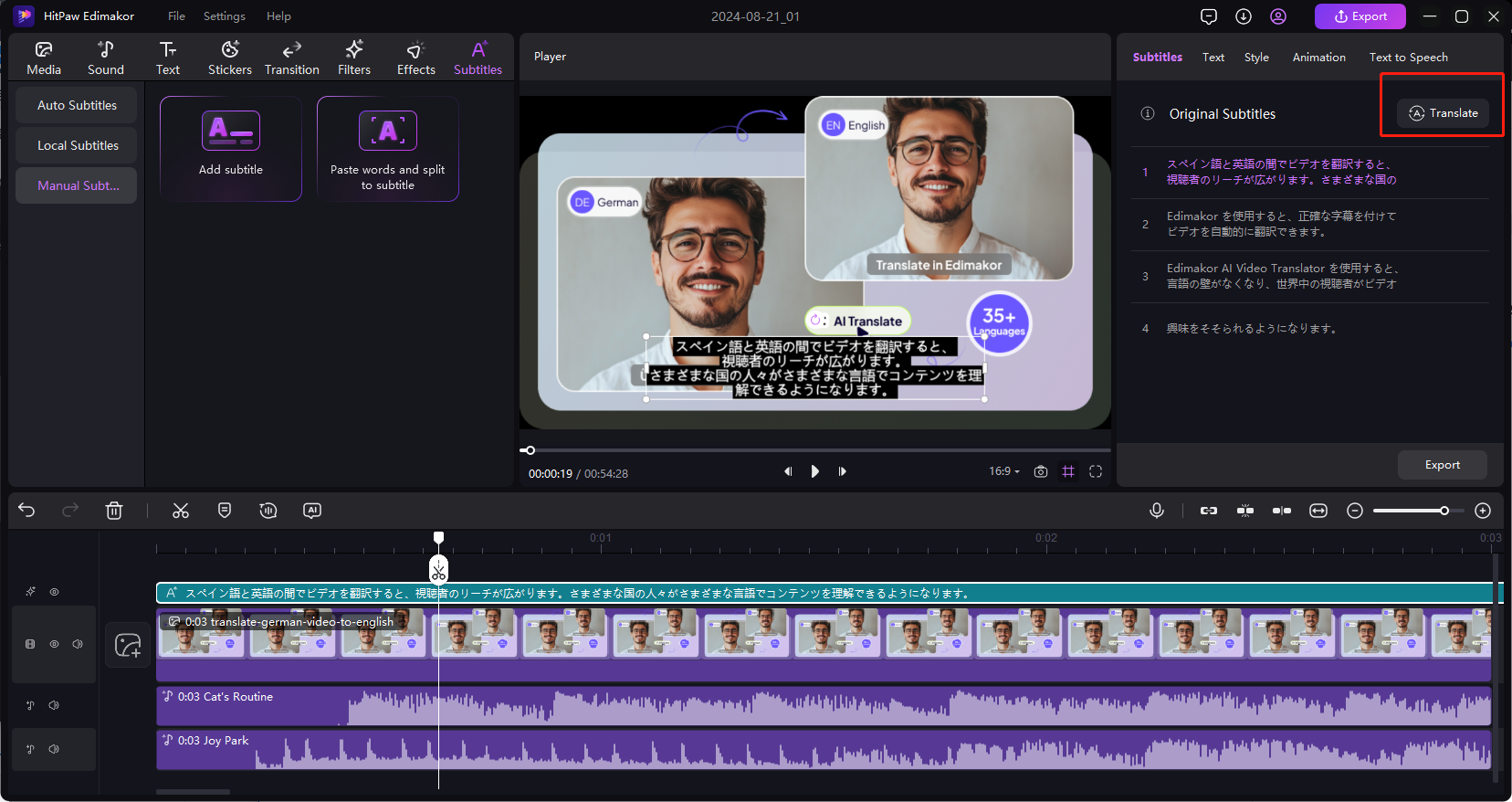Open the 16:9 aspect ratio dropdown
The image size is (1512, 802).
(x=1004, y=471)
